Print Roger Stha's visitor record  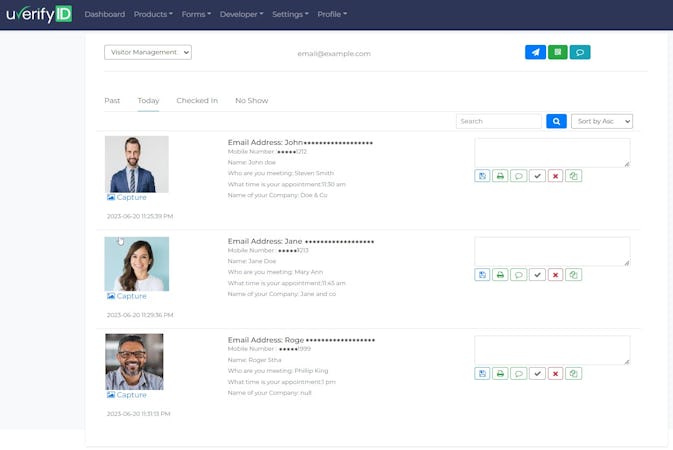pos(500,374)
